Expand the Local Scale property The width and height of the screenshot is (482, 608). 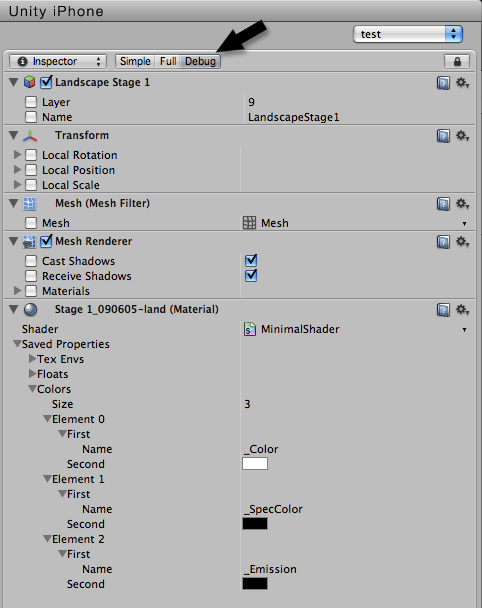point(17,185)
